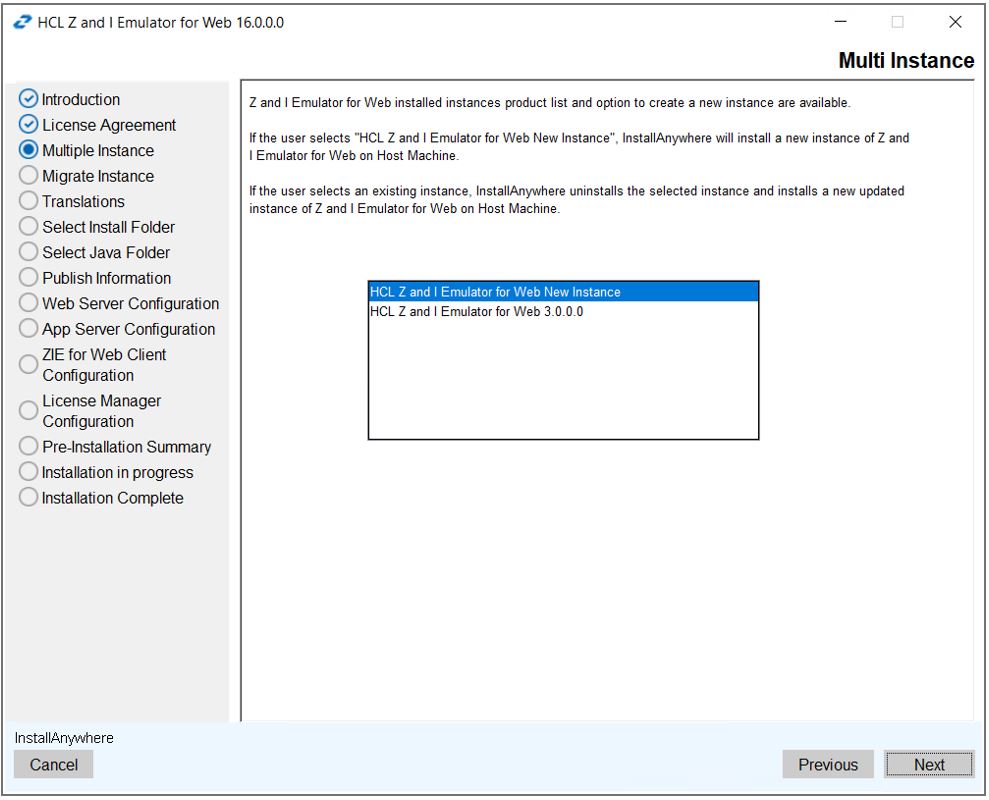989x800 pixels.
Task: Click the Select Install Folder step circle
Action: point(28,226)
